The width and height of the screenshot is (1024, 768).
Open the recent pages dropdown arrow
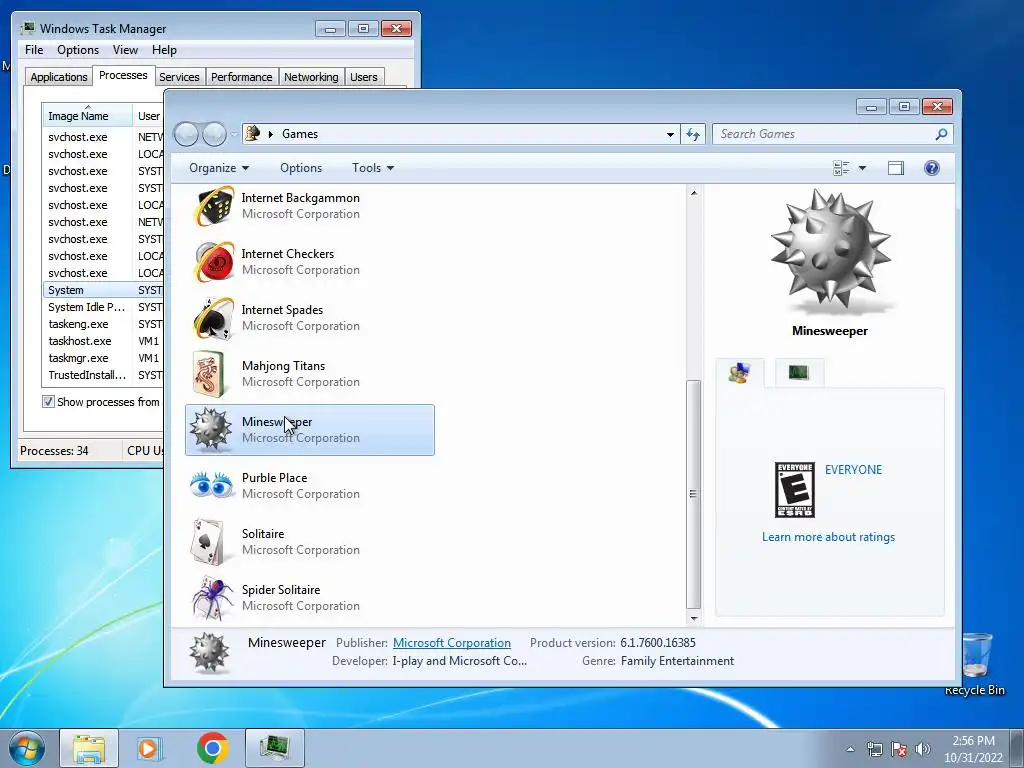pyautogui.click(x=234, y=135)
